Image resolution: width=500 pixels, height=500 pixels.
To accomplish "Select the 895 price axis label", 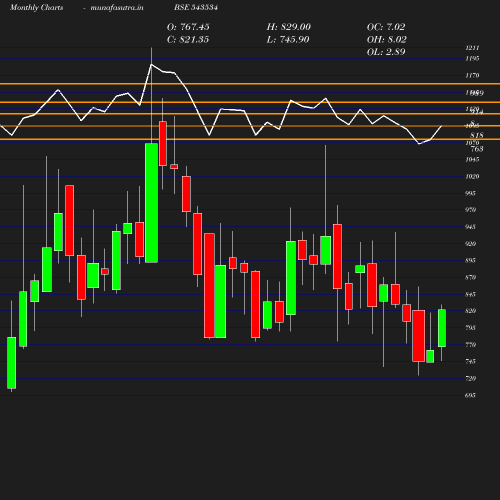I will 470,261.
